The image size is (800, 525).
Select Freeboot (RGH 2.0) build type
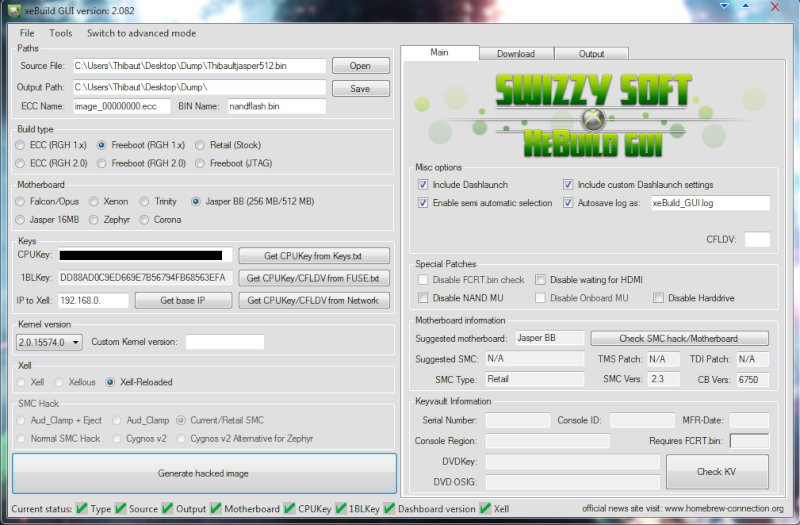(x=141, y=163)
